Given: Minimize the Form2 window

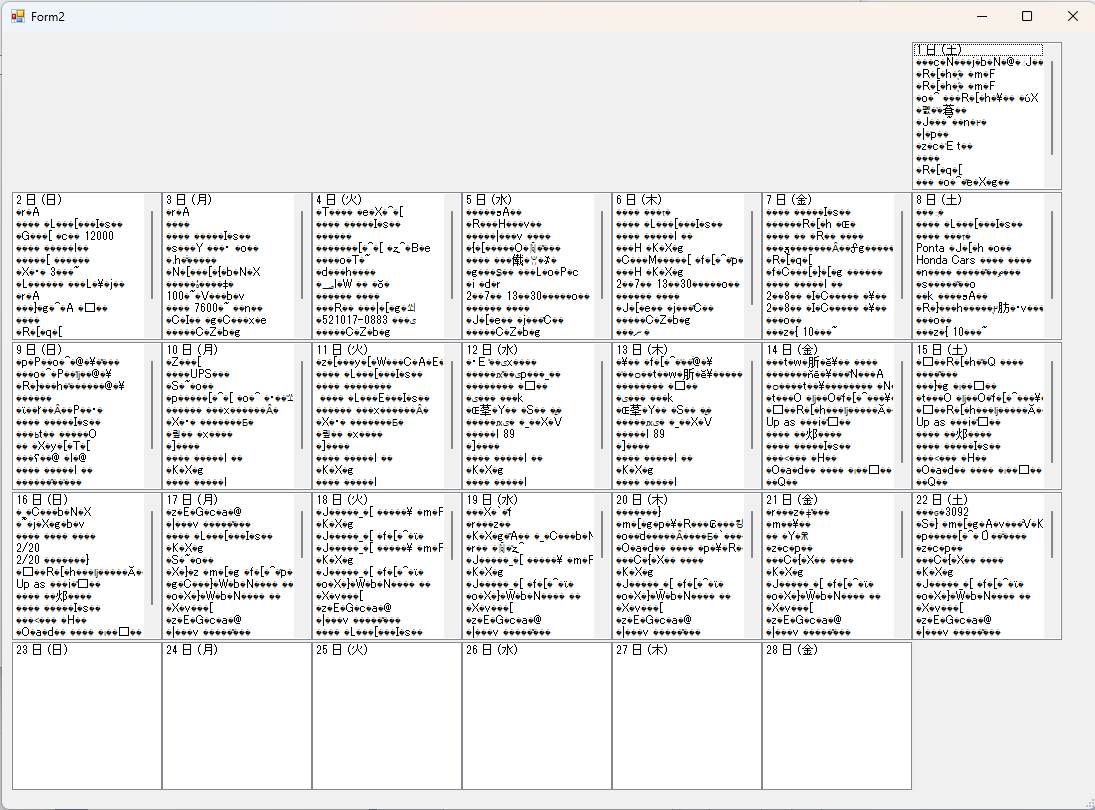Looking at the screenshot, I should (981, 17).
